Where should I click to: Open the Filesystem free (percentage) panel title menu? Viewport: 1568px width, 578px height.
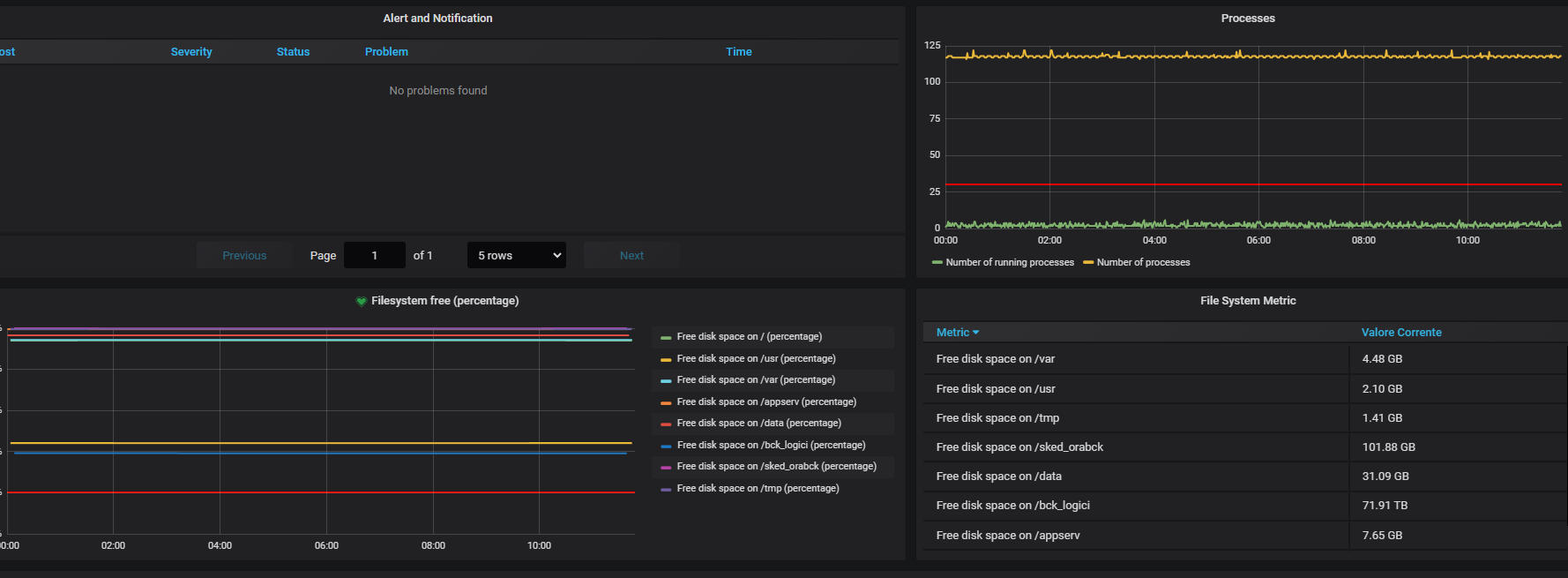click(444, 301)
